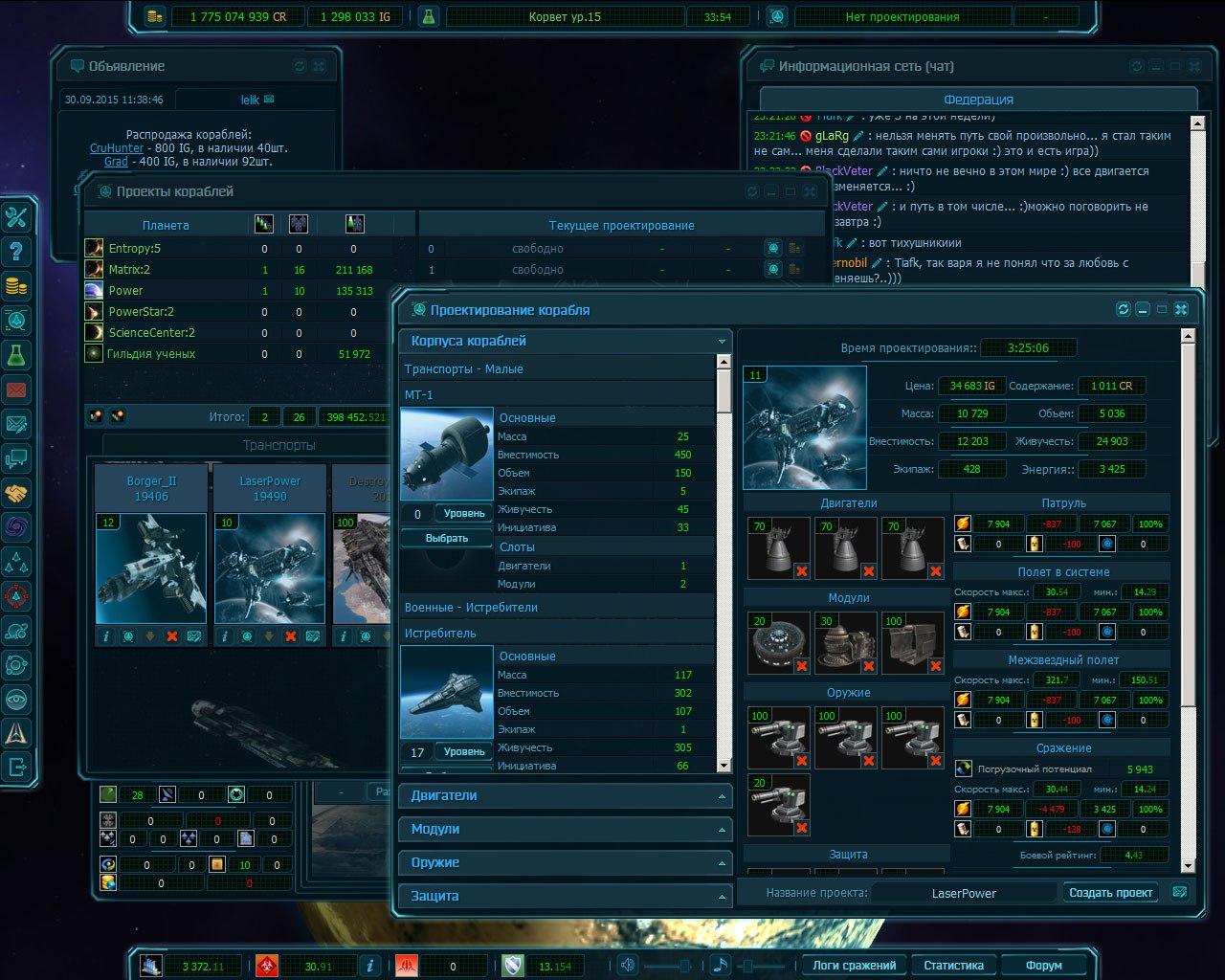
Task: Click the Создать проект button
Action: [x=1110, y=892]
